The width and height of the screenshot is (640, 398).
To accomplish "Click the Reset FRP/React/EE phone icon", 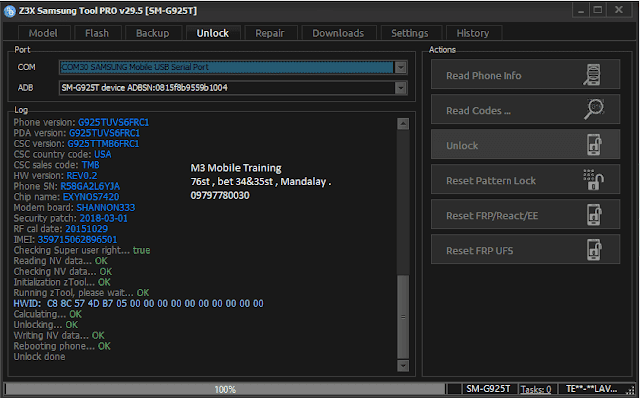I will click(594, 215).
